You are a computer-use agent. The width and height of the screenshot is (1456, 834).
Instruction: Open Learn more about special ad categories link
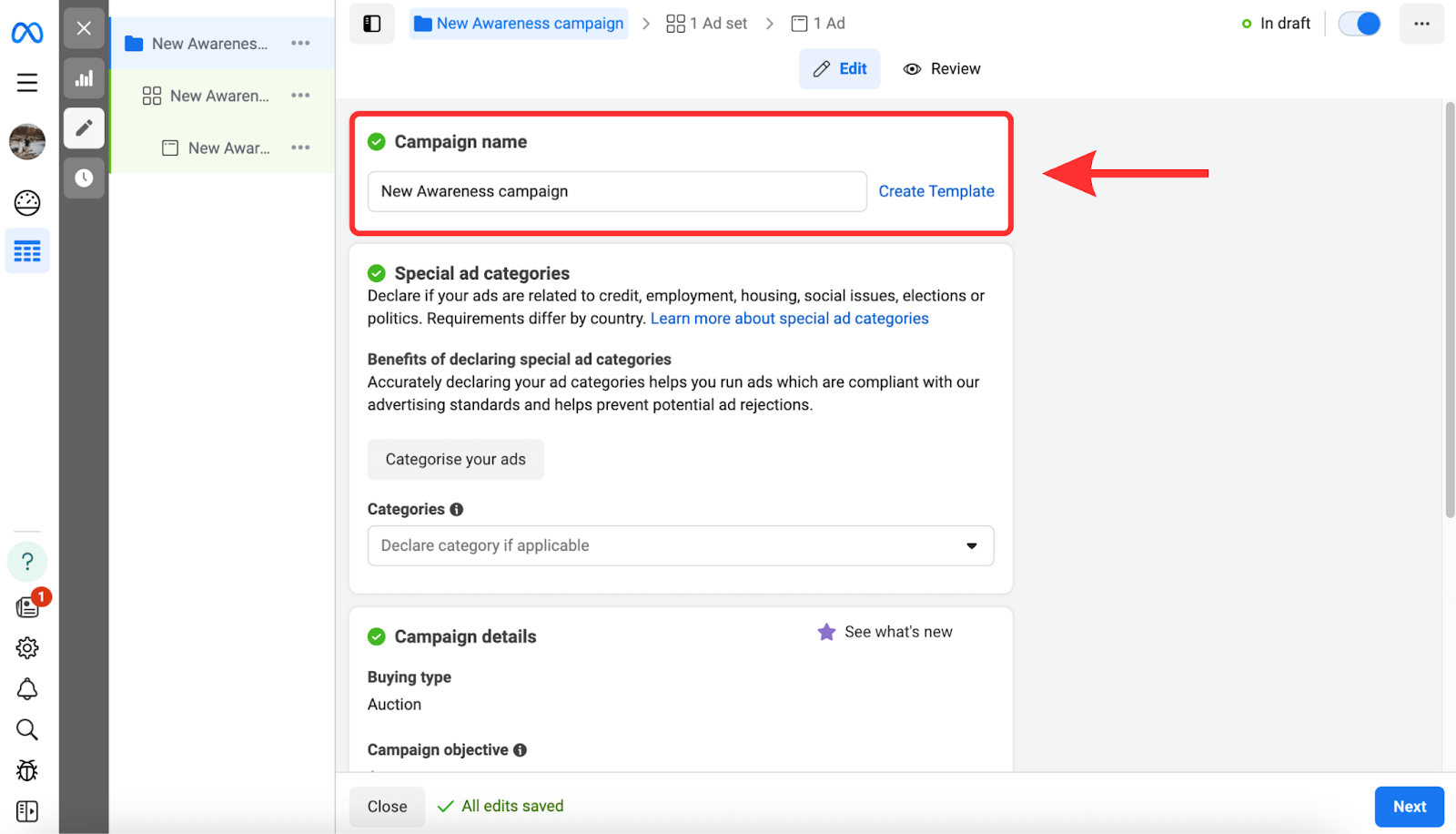(x=789, y=319)
